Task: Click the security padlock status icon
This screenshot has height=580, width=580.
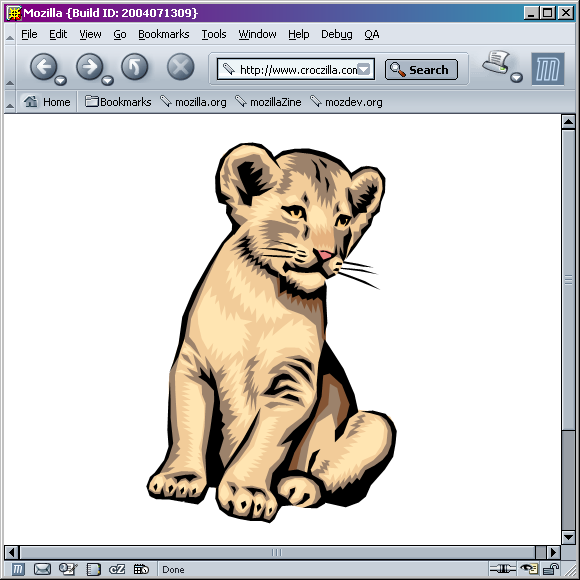Action: pyautogui.click(x=551, y=569)
